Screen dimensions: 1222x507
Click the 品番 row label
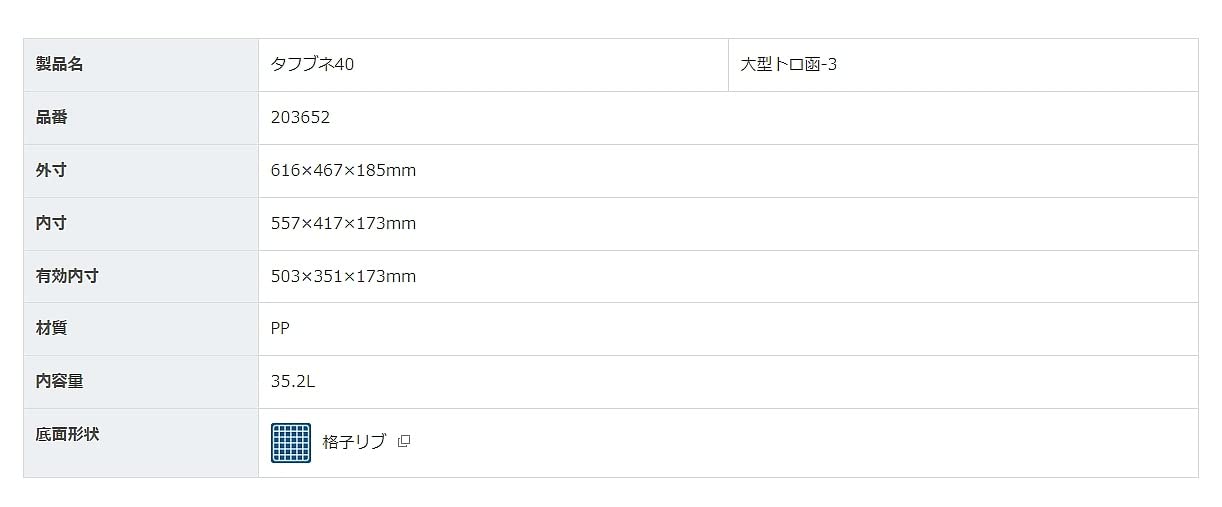pos(52,118)
